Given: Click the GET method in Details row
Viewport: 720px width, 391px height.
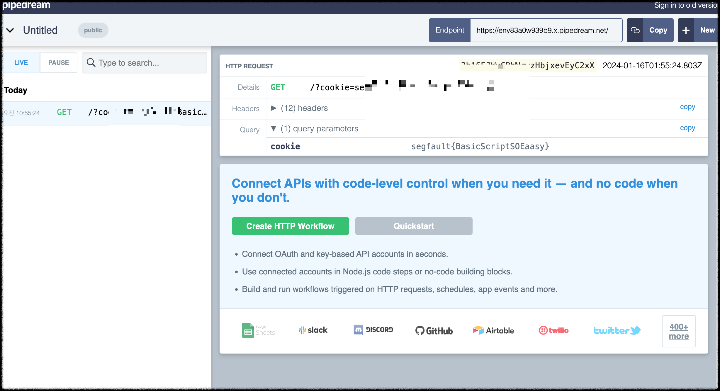Looking at the screenshot, I should 278,87.
